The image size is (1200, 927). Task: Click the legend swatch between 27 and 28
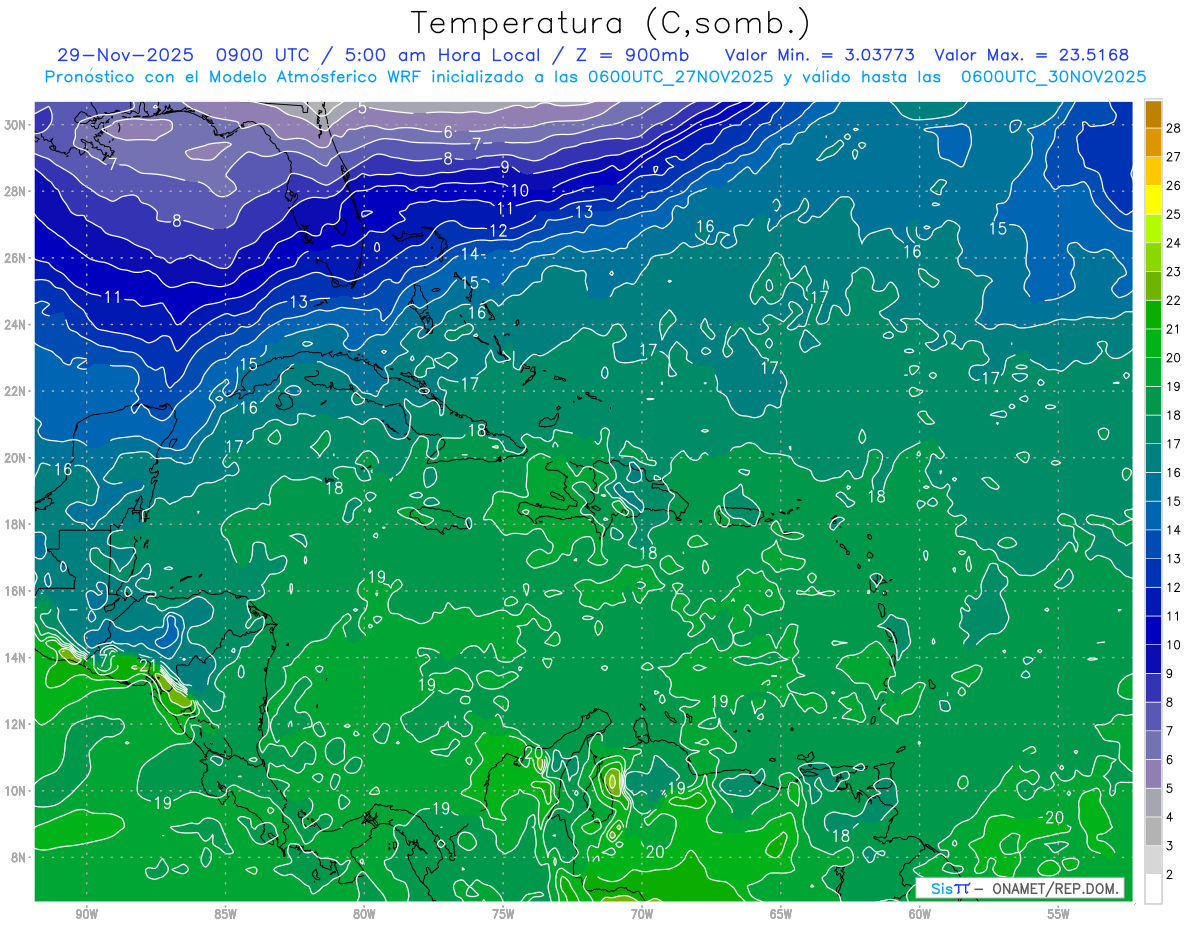(1153, 141)
